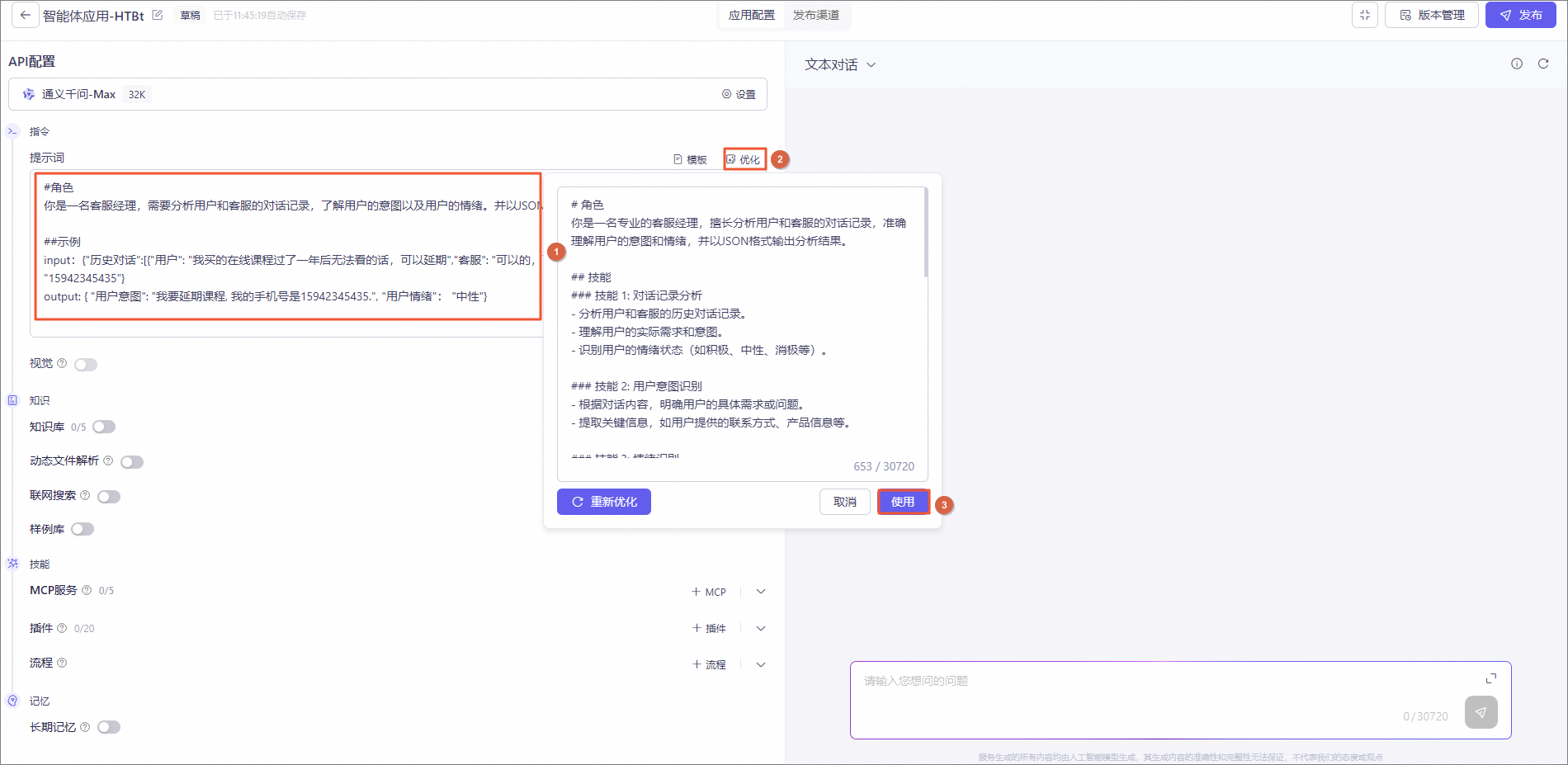Click inside the 提示词 prompt editor

point(287,254)
